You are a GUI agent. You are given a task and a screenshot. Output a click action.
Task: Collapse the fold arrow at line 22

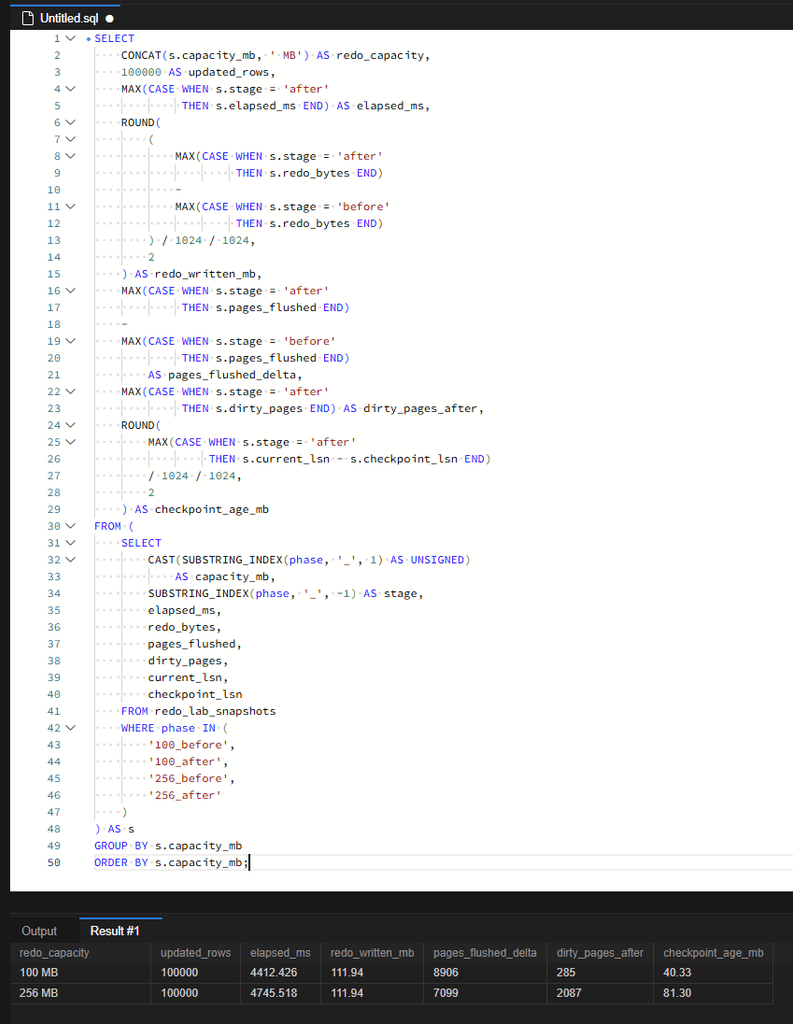click(71, 392)
